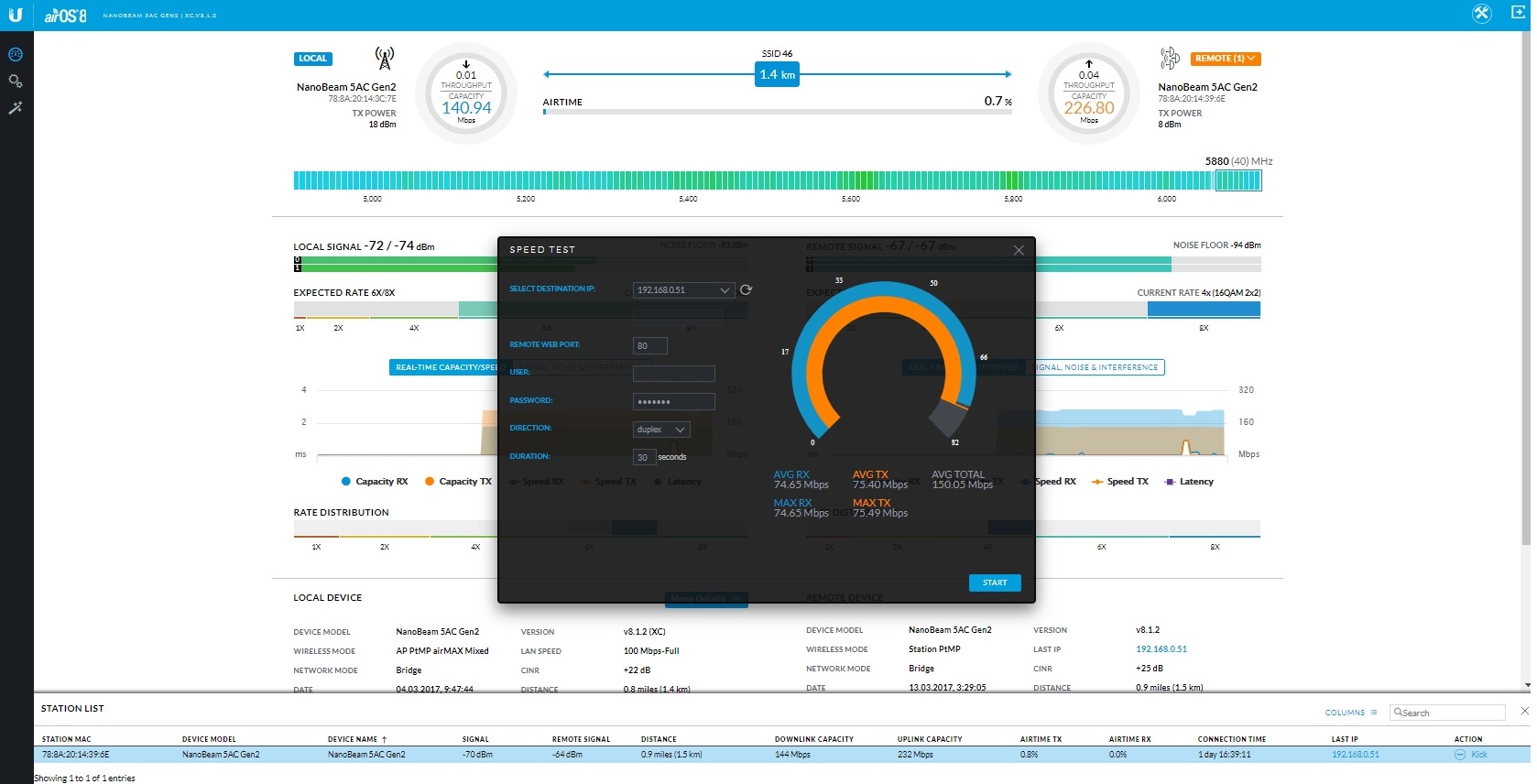Open 192.168.0.51 link in station list
This screenshot has width=1537, height=784.
[x=1356, y=755]
